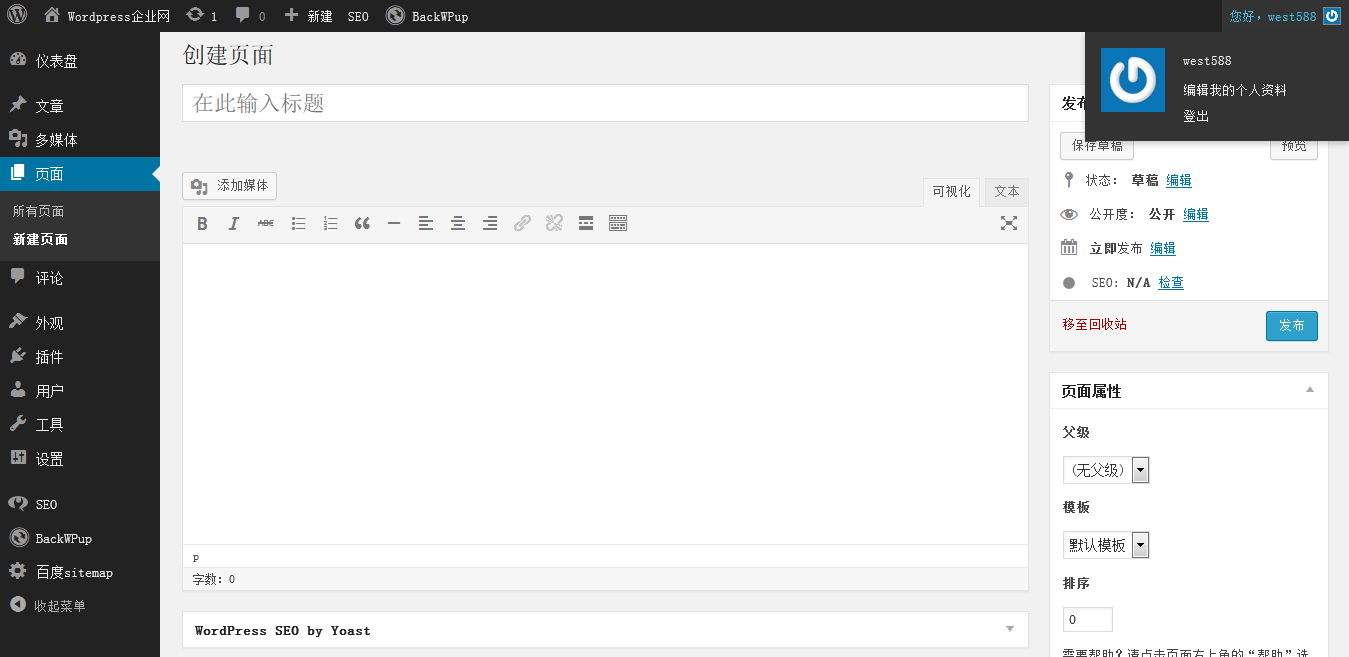Open 外观 appearance in sidebar
The height and width of the screenshot is (657, 1349).
[x=80, y=323]
